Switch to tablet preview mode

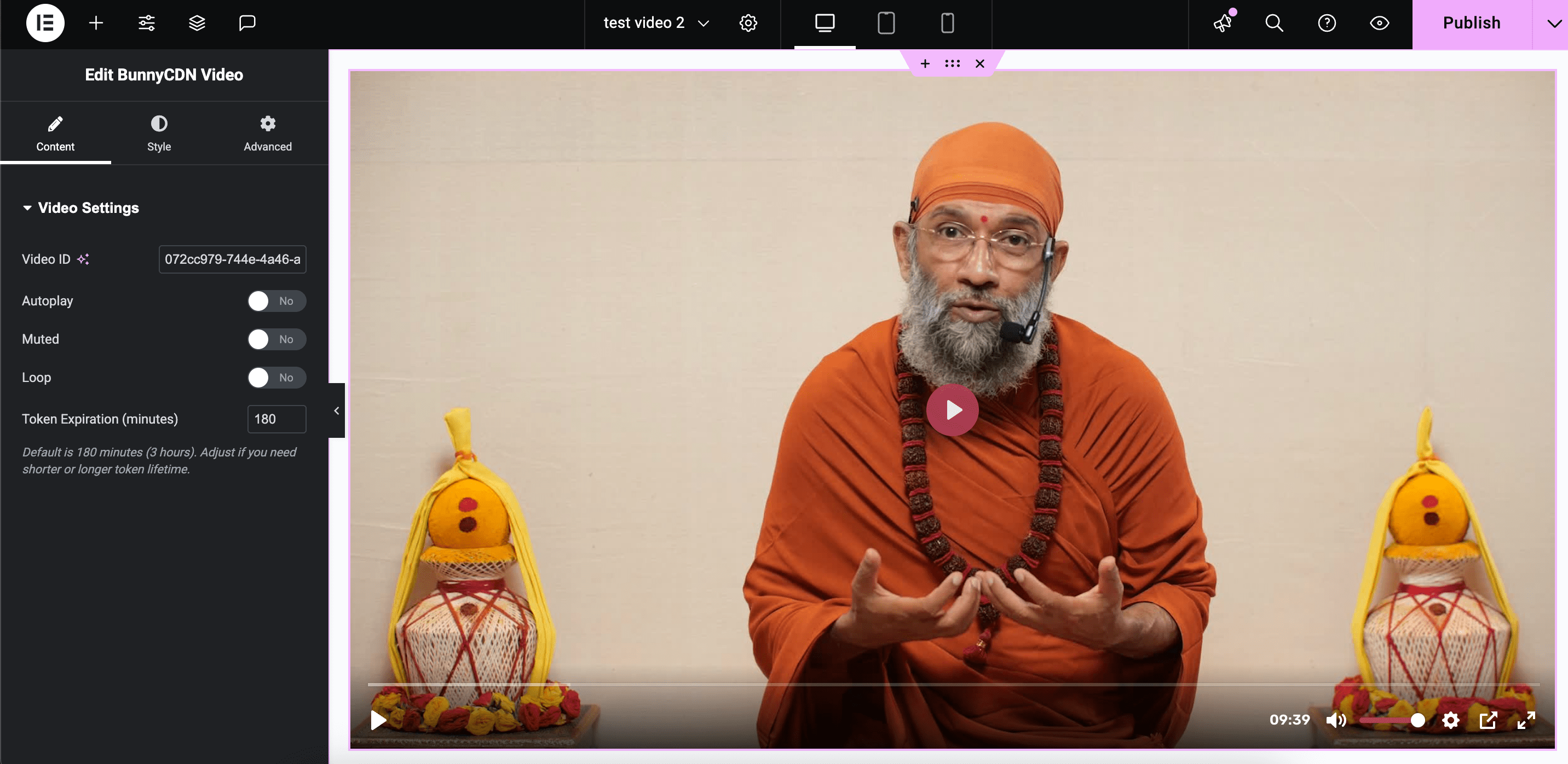click(886, 23)
